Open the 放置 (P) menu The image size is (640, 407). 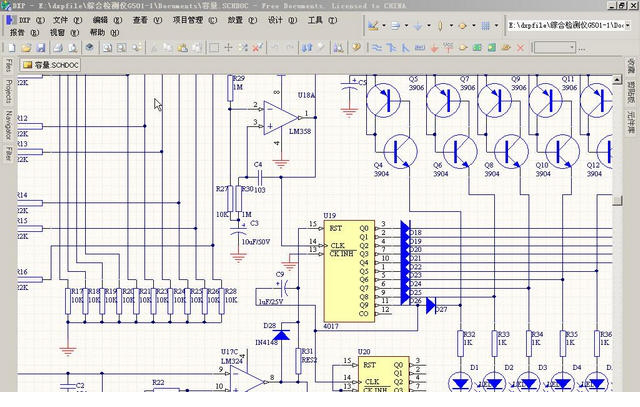(242, 20)
